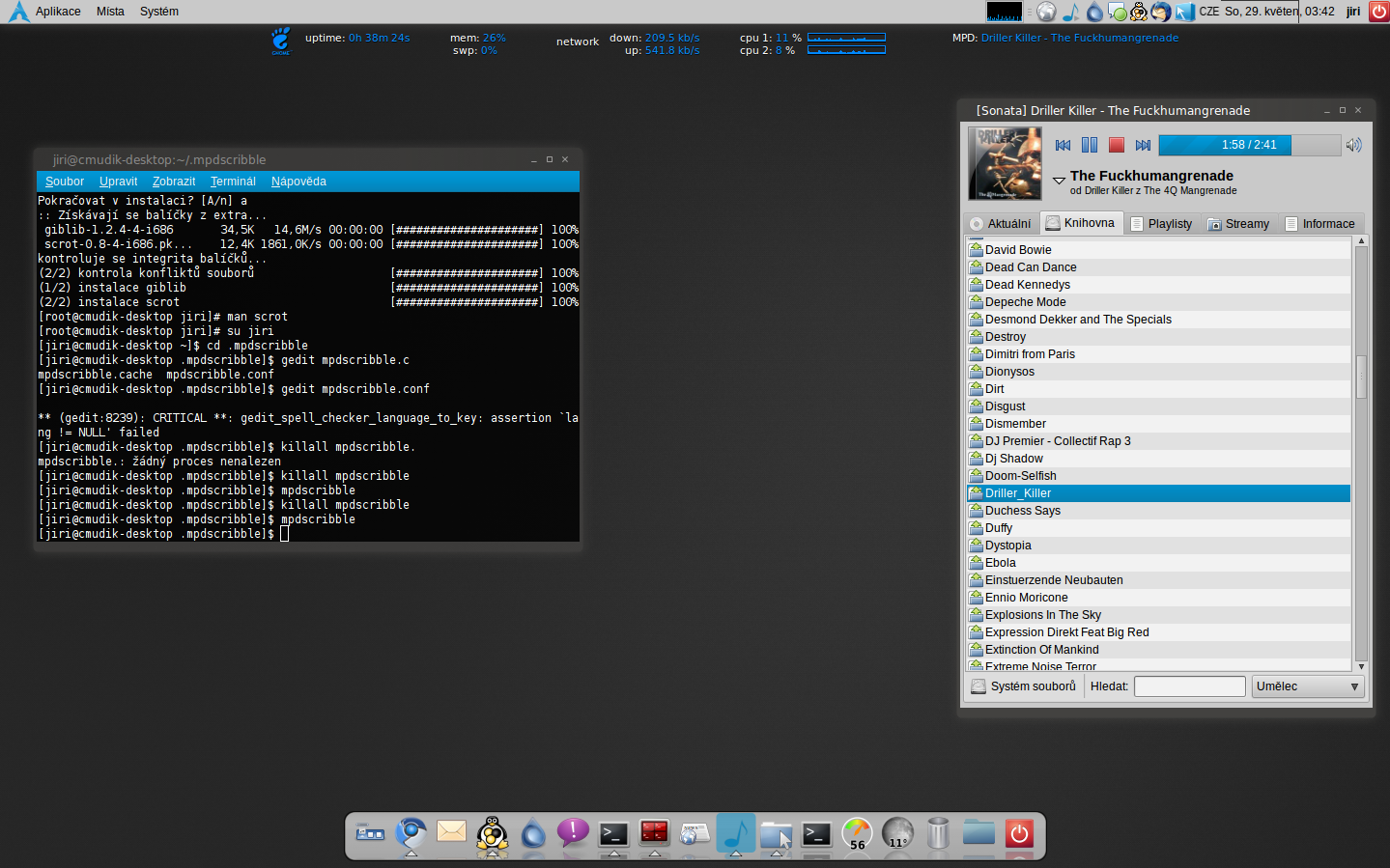Click the music note tray icon
This screenshot has width=1390, height=868.
tap(1070, 12)
